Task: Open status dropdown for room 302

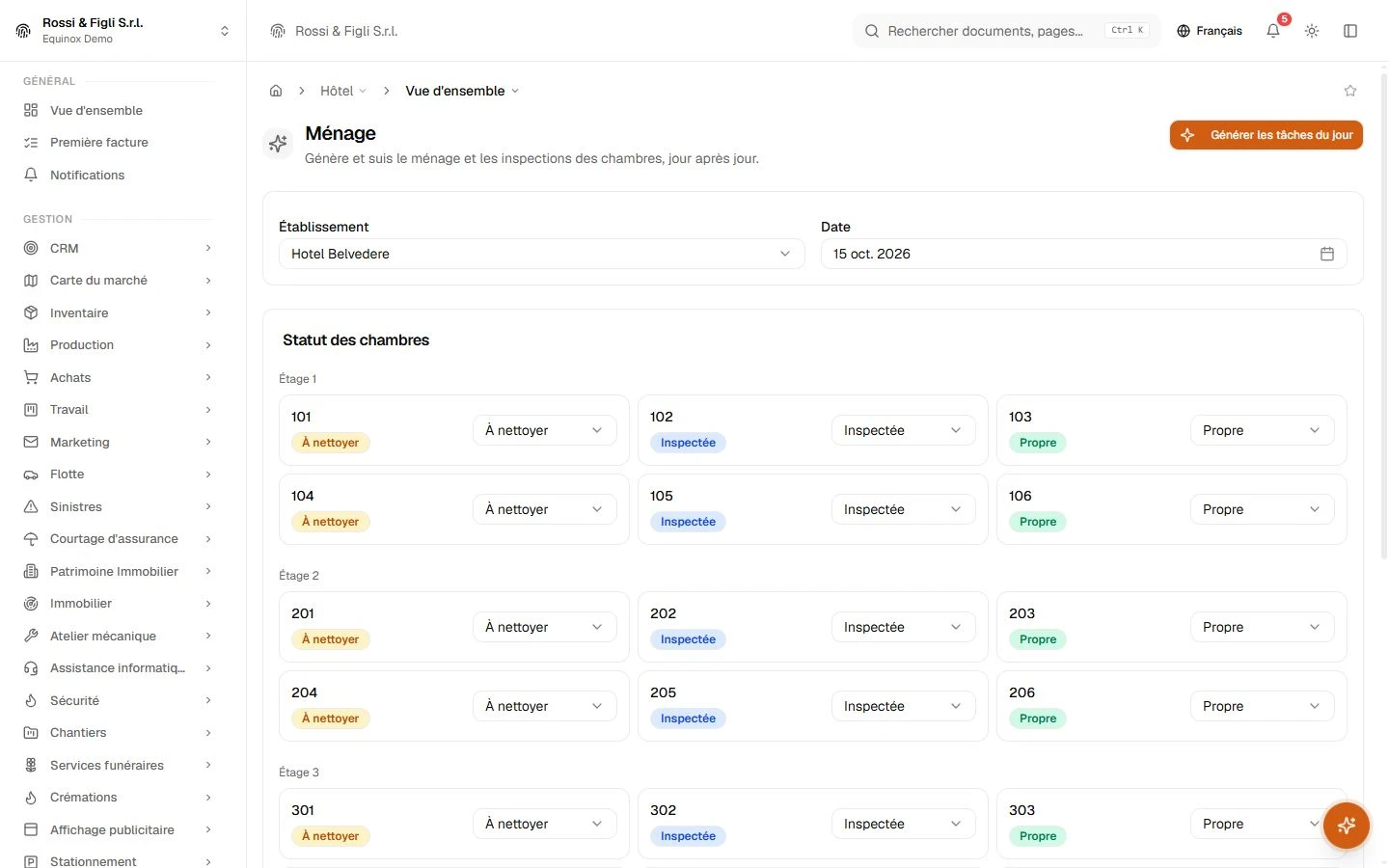Action: (x=903, y=824)
